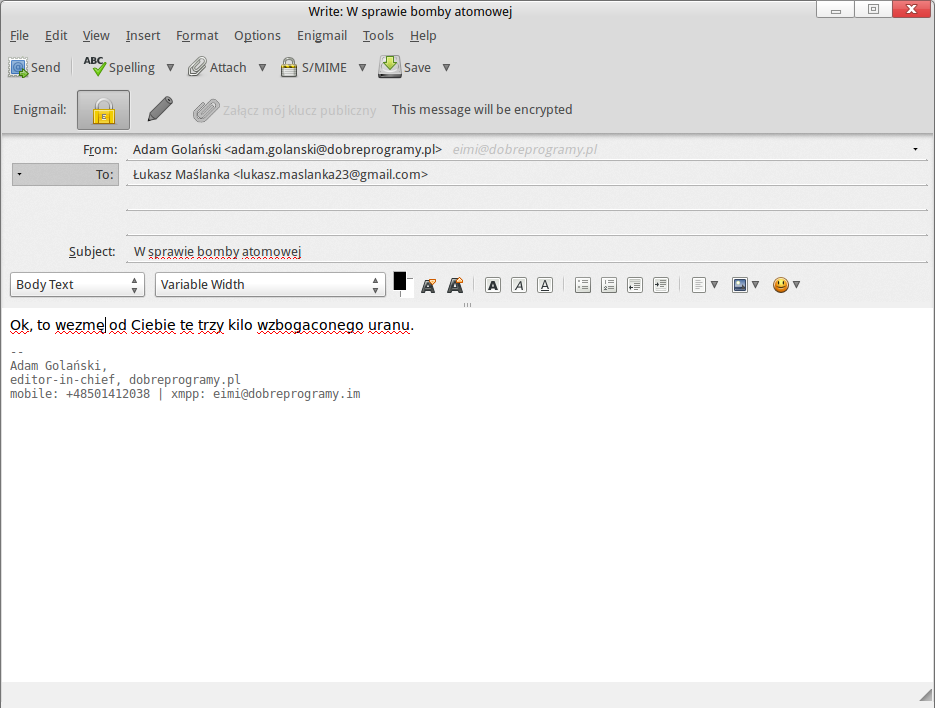Image resolution: width=935 pixels, height=708 pixels.
Task: Open the insert image dropdown
Action: [x=745, y=285]
